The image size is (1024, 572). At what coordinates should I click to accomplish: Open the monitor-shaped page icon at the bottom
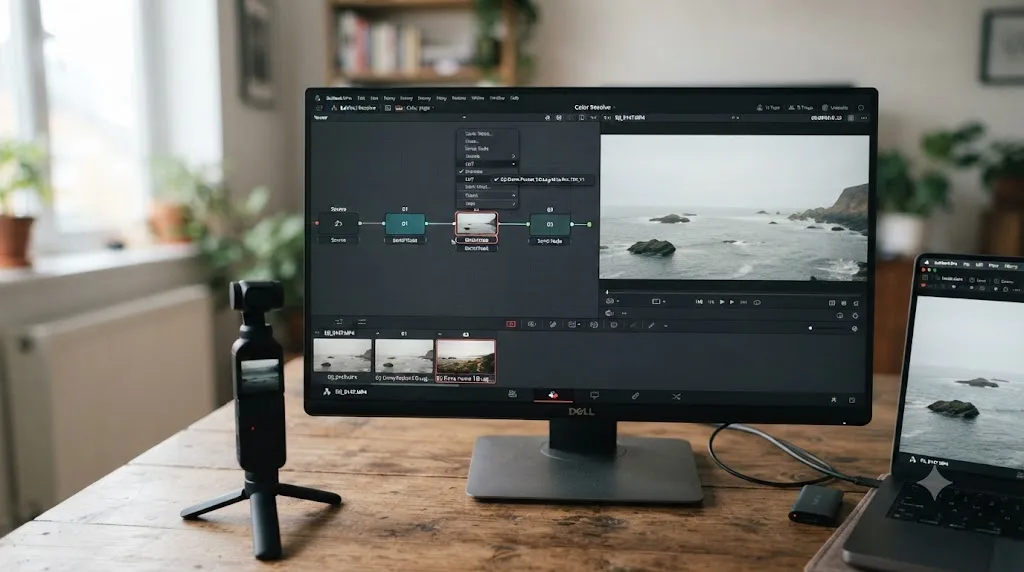[x=594, y=395]
